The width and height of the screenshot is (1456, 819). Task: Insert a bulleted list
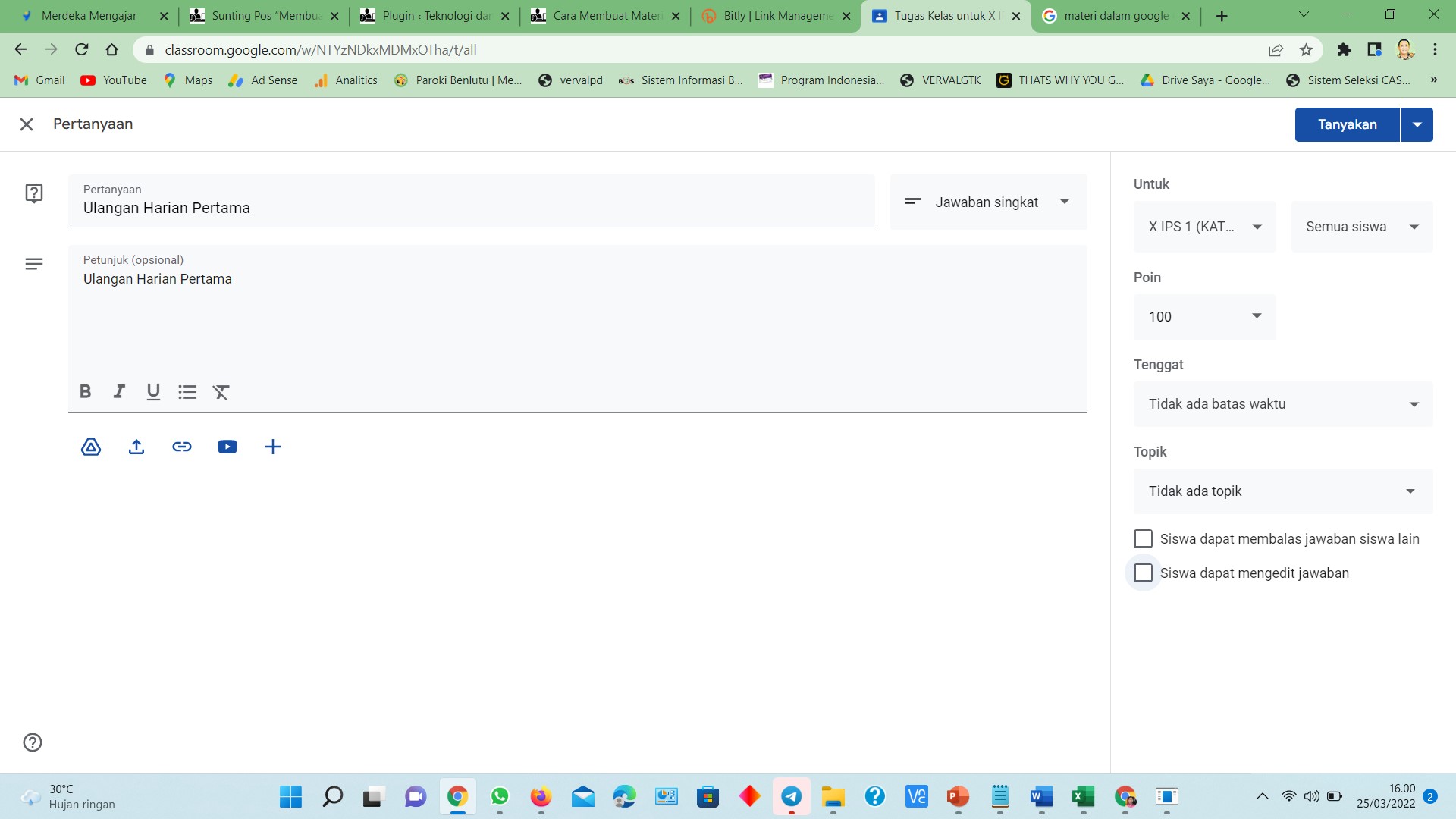187,391
